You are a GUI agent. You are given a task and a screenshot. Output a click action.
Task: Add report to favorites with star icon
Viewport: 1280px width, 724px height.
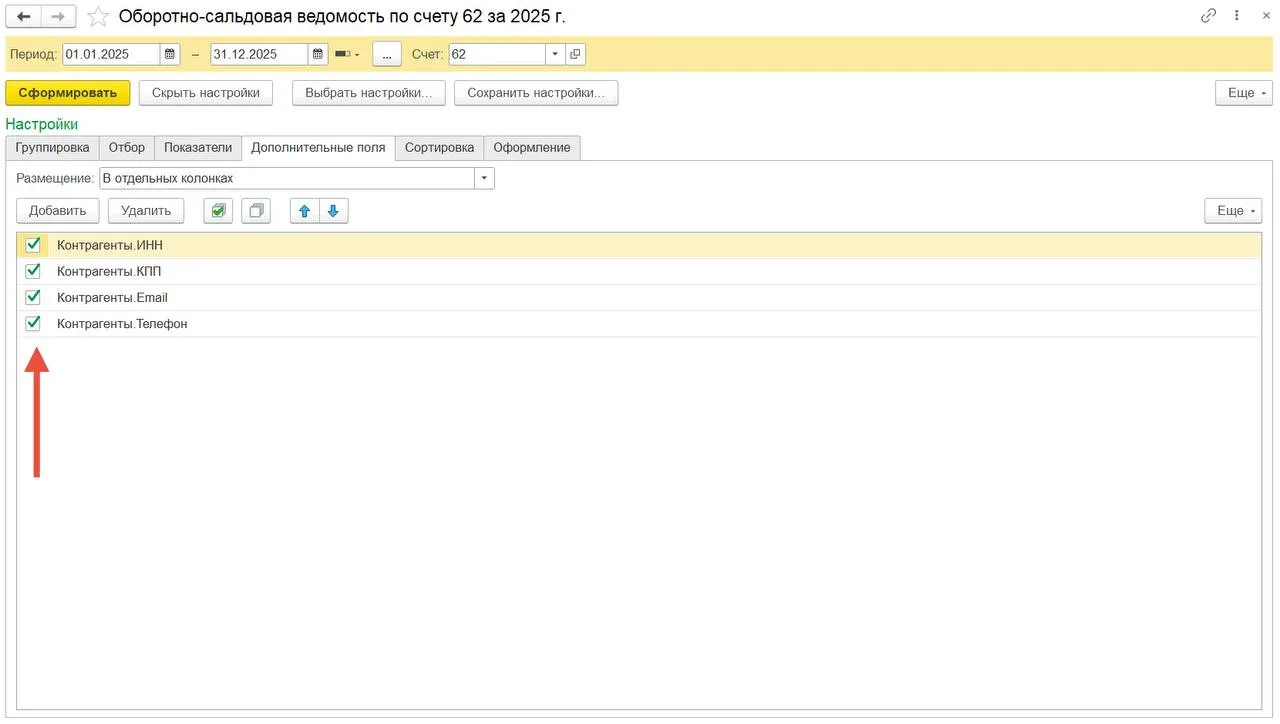[x=97, y=16]
